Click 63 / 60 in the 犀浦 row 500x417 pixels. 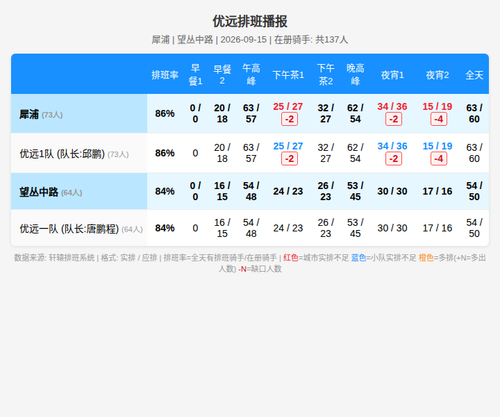[474, 113]
